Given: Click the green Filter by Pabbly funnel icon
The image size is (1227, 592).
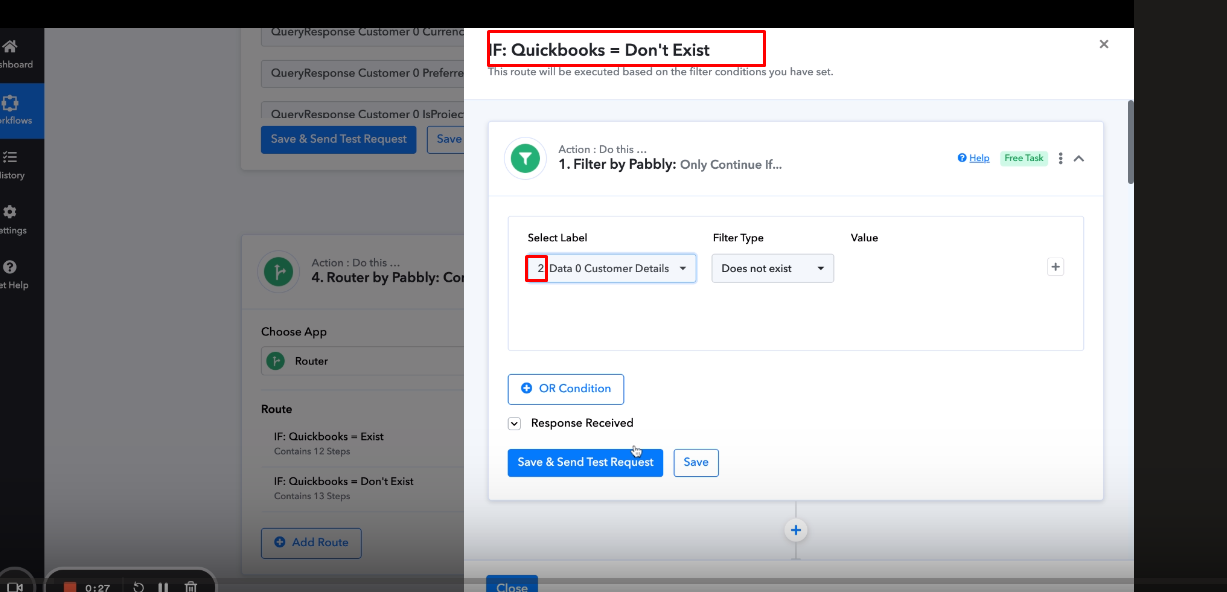Looking at the screenshot, I should pyautogui.click(x=525, y=158).
